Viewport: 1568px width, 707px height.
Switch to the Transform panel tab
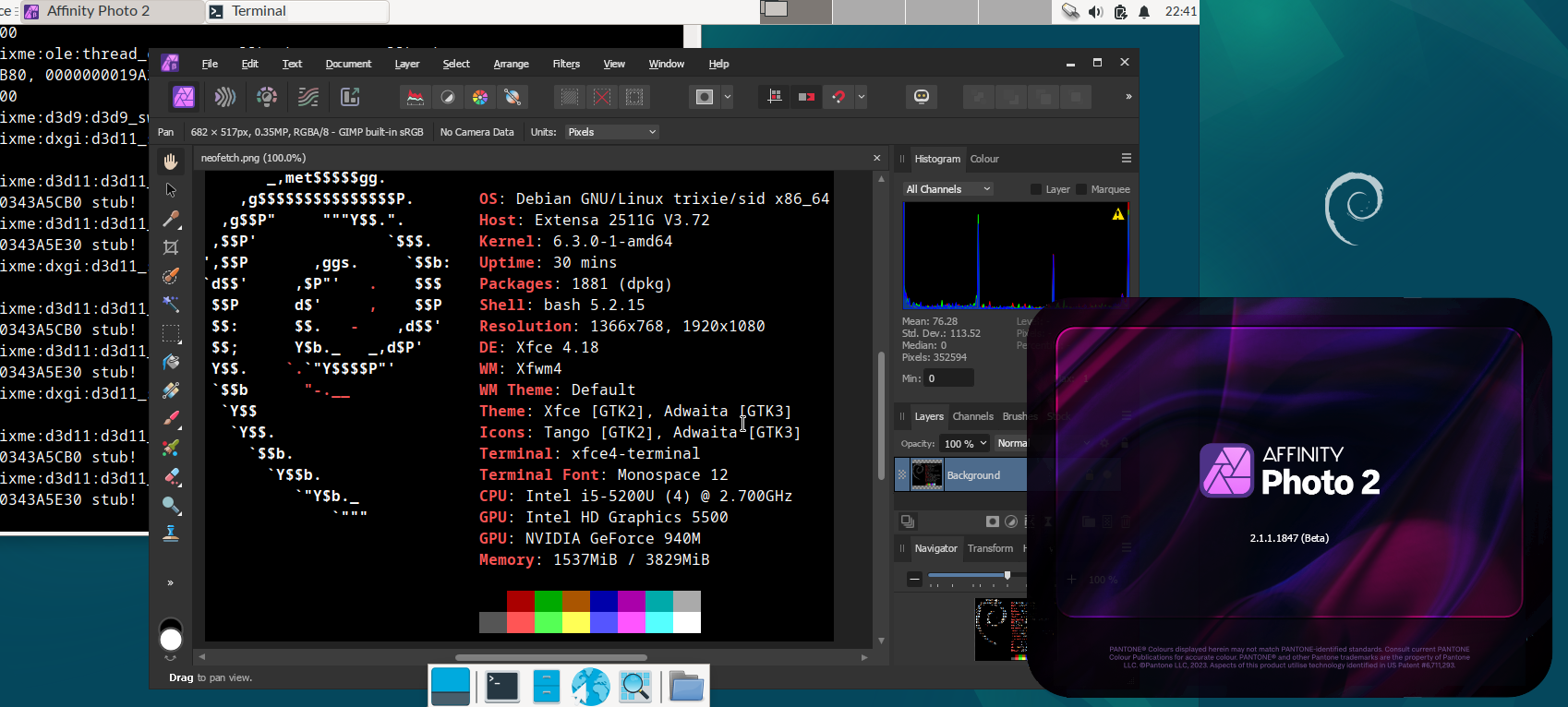pos(990,548)
